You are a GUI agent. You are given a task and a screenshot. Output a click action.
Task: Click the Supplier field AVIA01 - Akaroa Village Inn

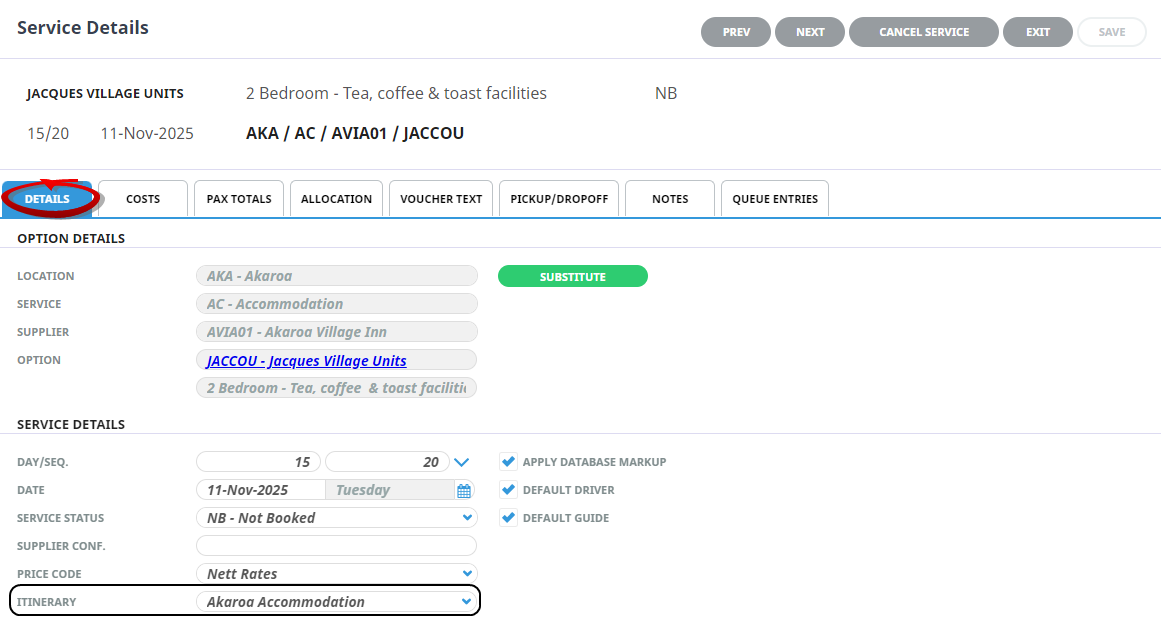point(337,332)
